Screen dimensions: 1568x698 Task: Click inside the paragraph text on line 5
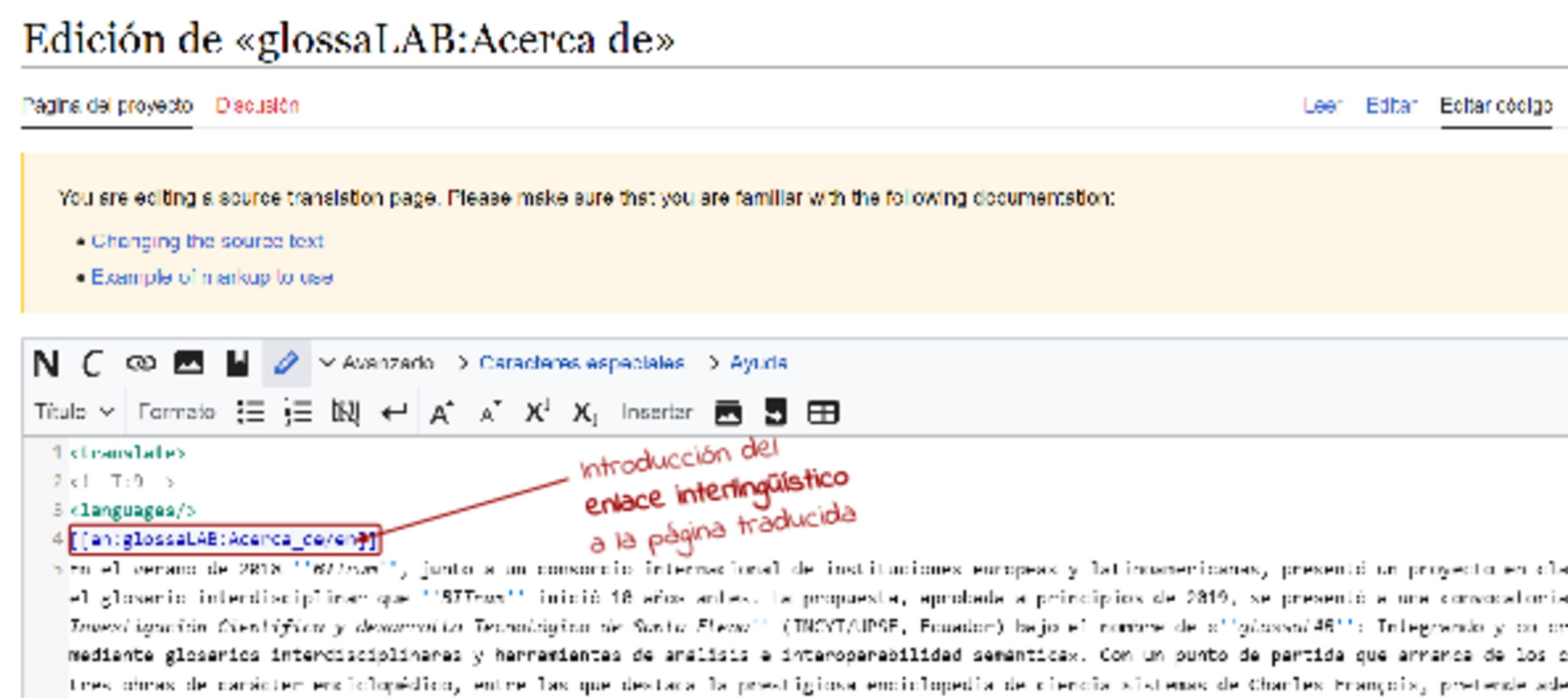click(818, 626)
